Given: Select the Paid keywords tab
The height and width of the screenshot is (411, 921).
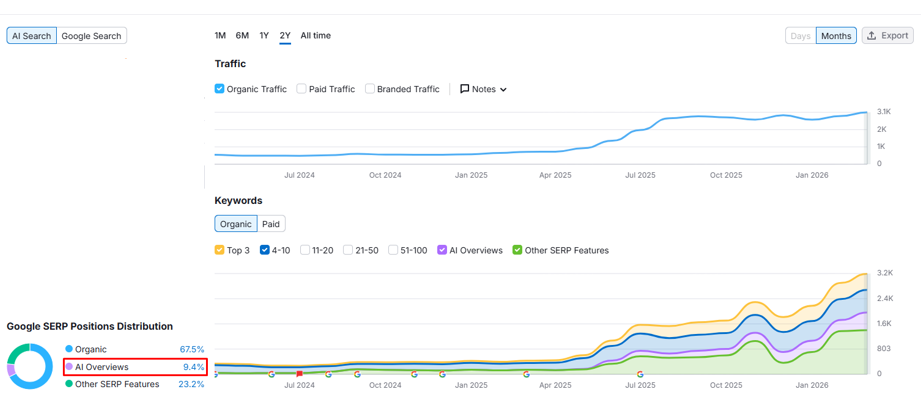Looking at the screenshot, I should [x=271, y=224].
